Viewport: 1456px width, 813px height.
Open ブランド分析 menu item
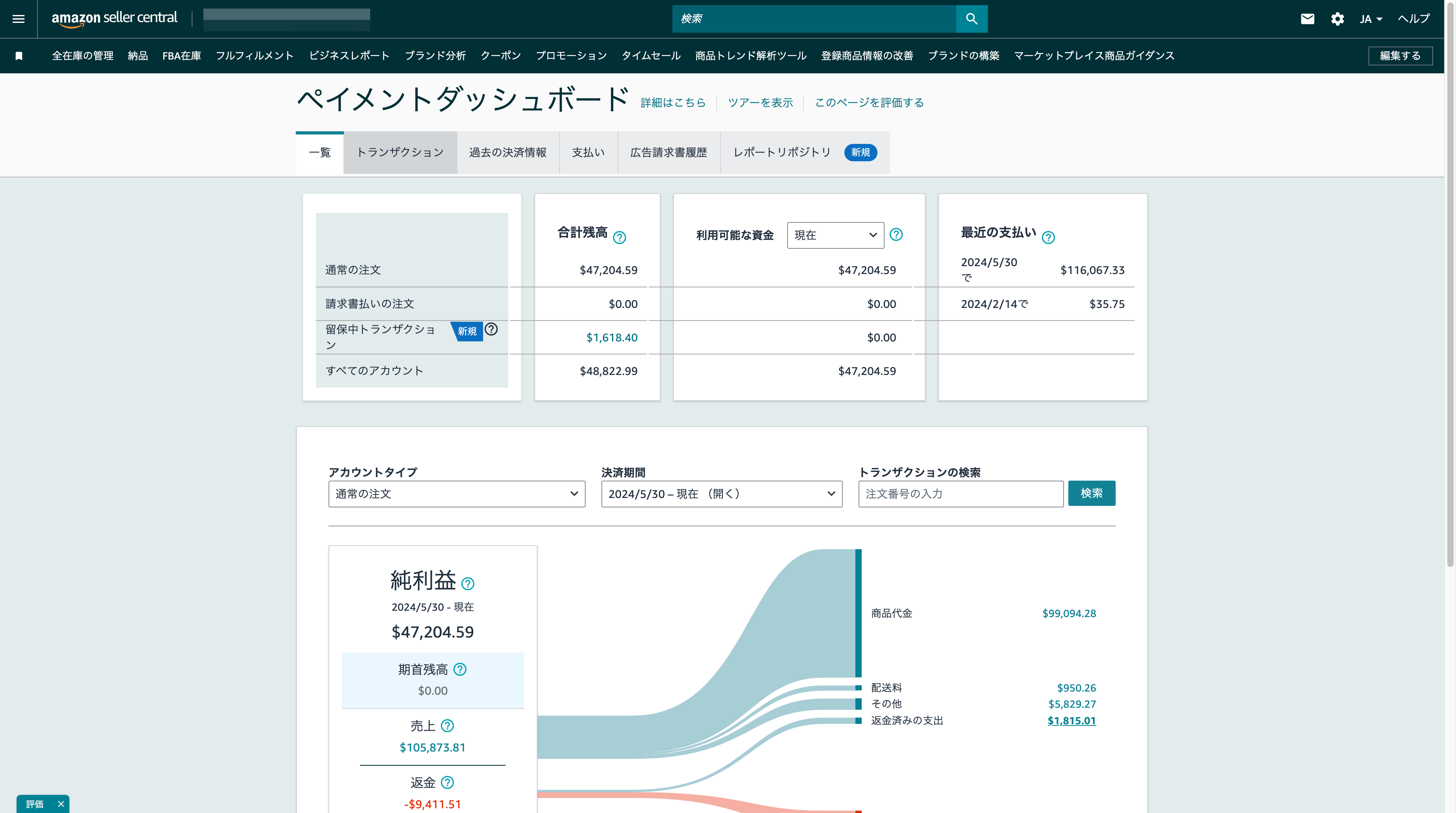(435, 56)
